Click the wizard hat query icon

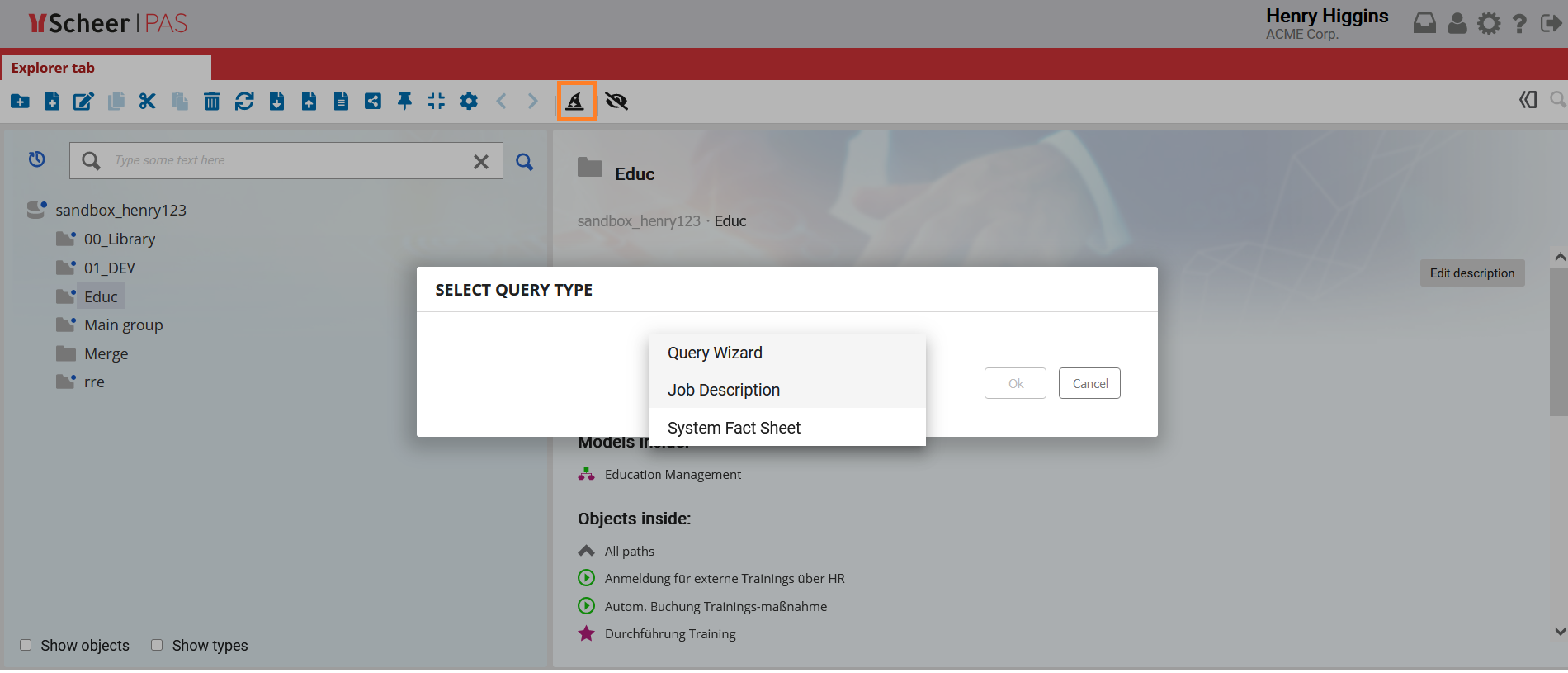click(575, 101)
